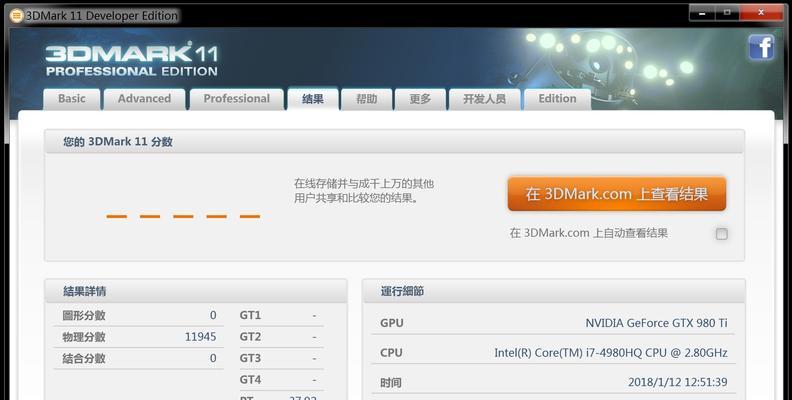Maximize the 3DMark 11 window

pyautogui.click(x=727, y=13)
